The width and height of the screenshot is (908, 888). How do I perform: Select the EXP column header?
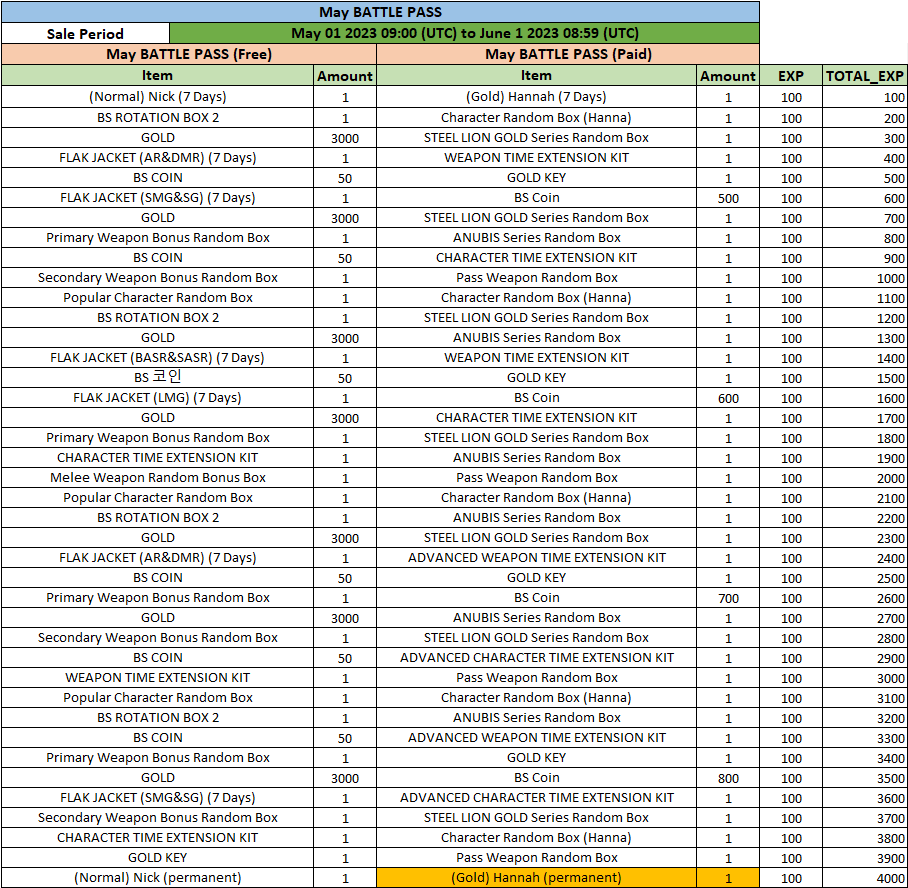coord(790,76)
